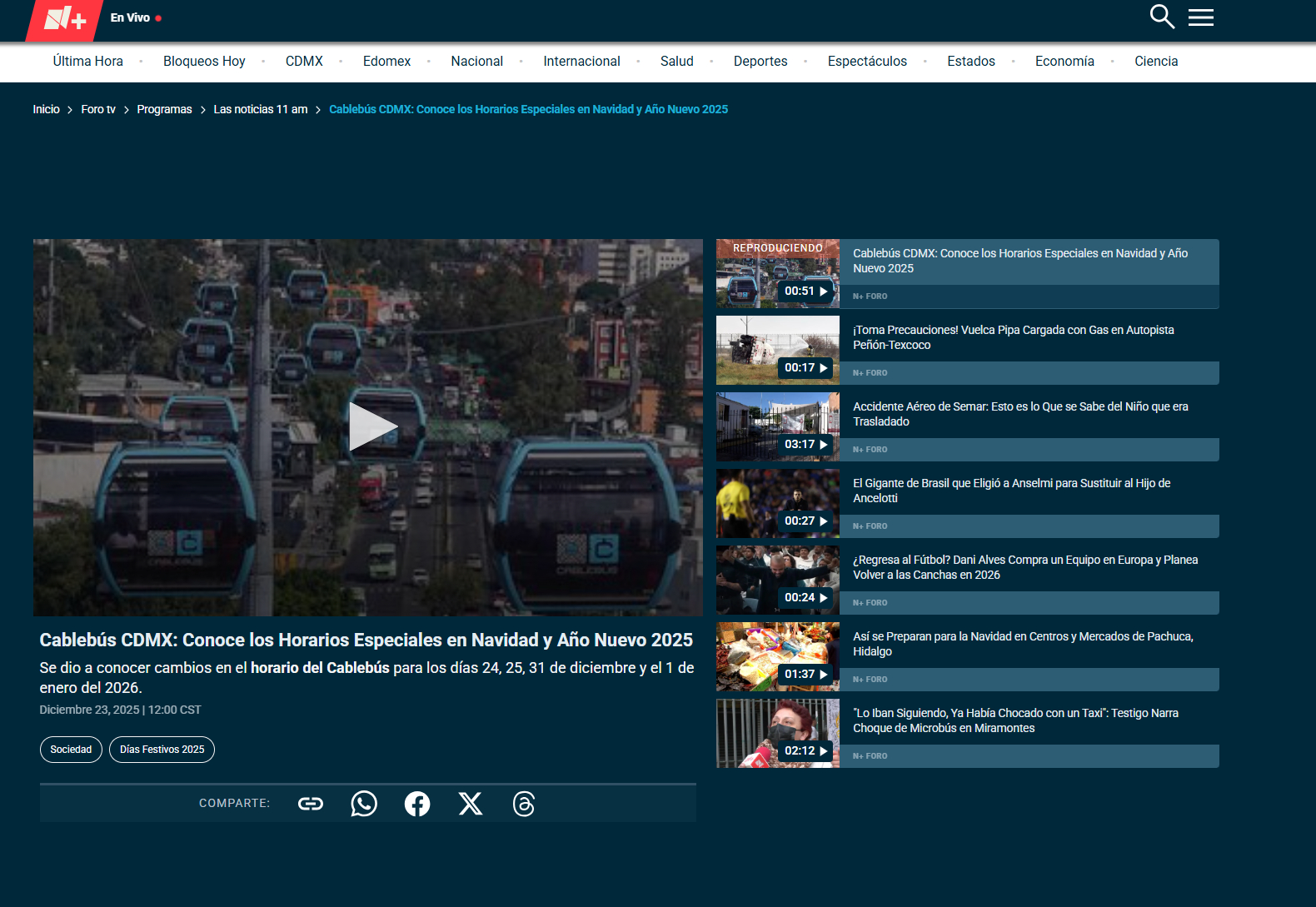1316x907 pixels.
Task: Select the Cablebús playlist thumbnail marked Reproduciendo
Action: pos(778,274)
